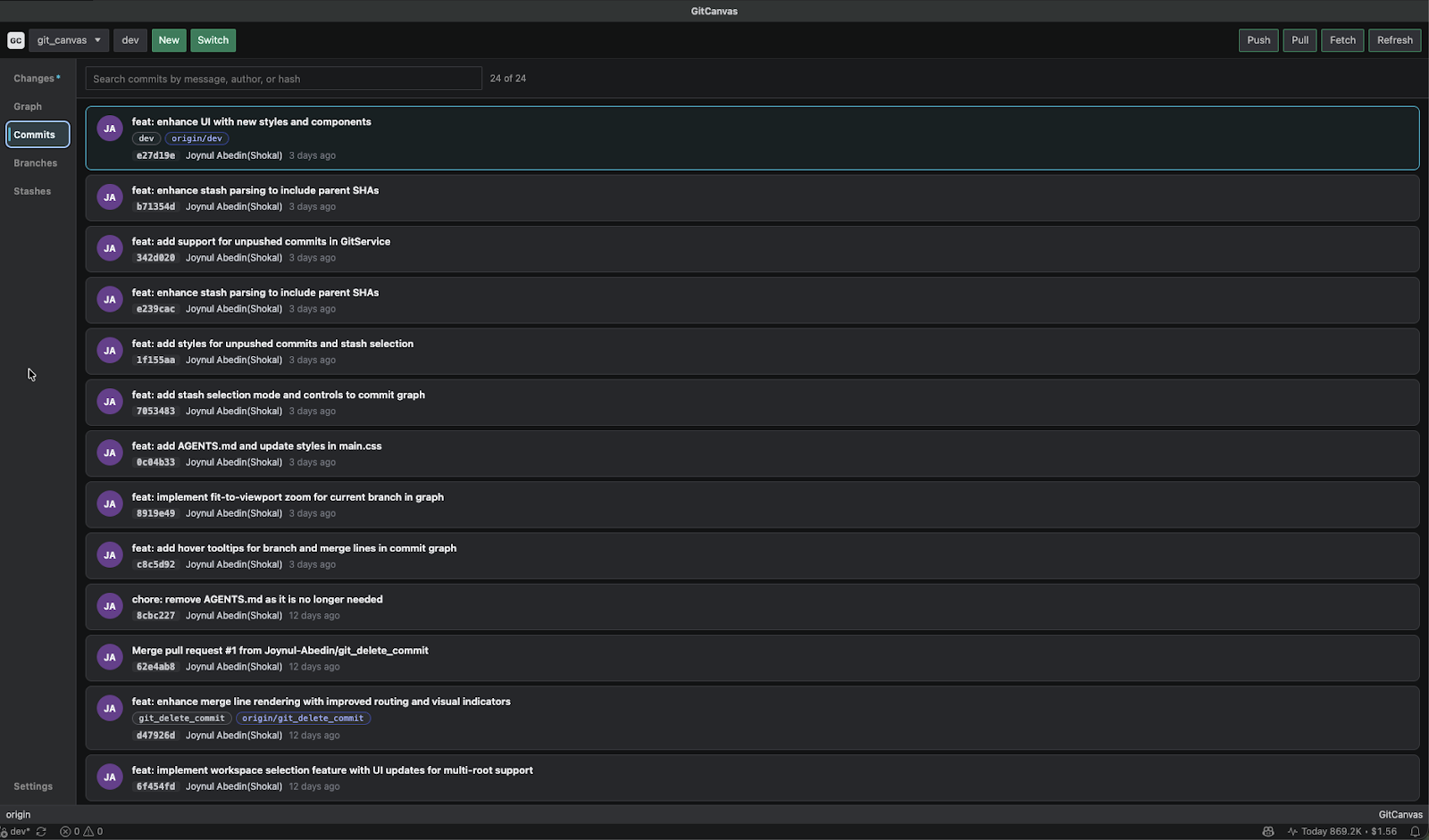Click the JA avatar of commit 0c04b33
The width and height of the screenshot is (1429, 840).
[x=110, y=453]
